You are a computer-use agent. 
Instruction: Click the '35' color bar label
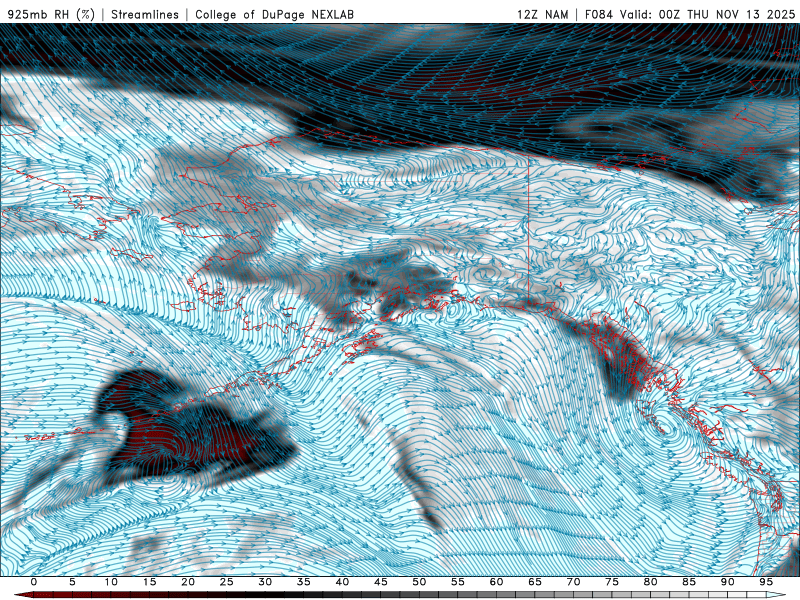(304, 582)
